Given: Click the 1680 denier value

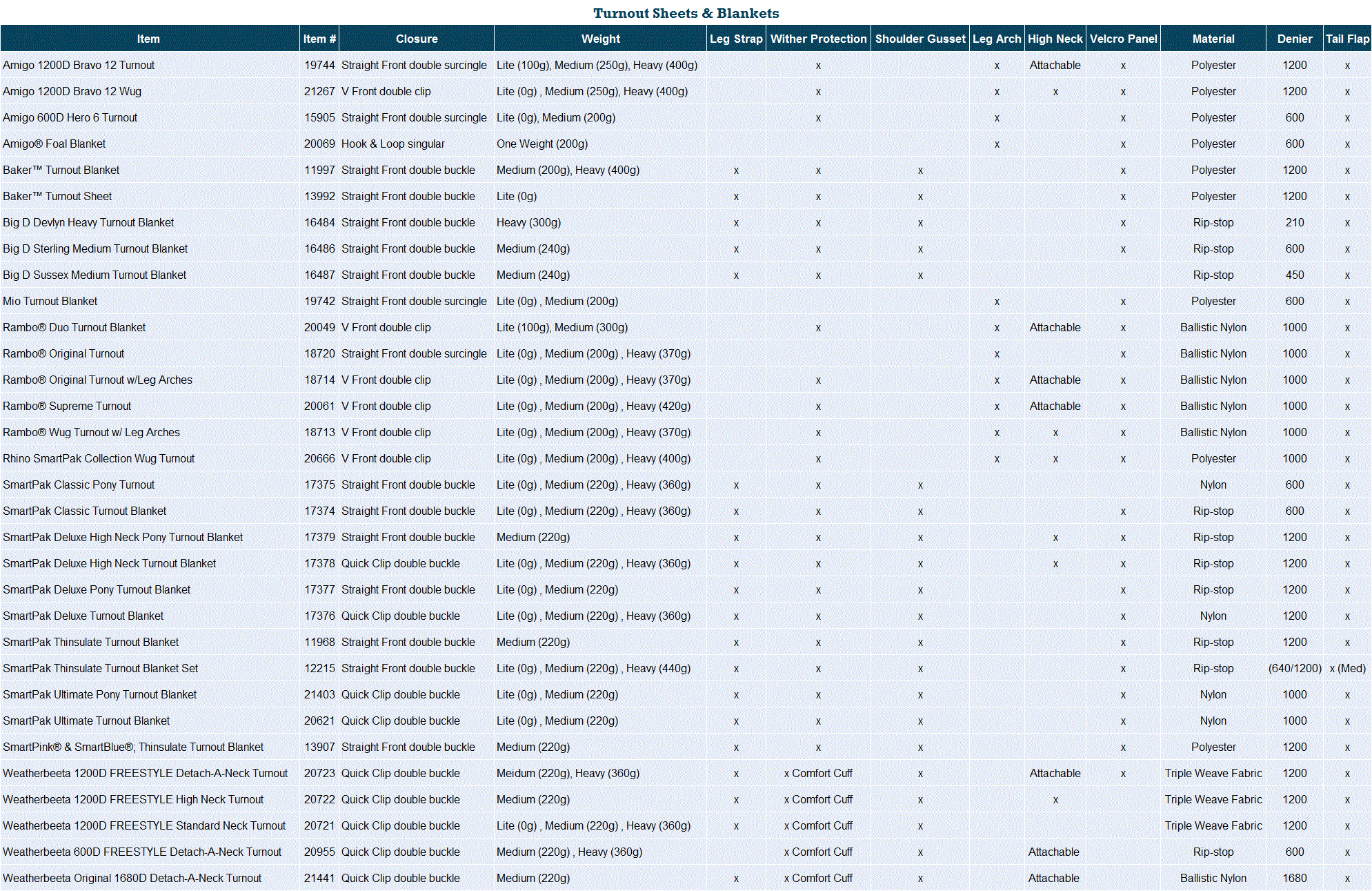Looking at the screenshot, I should click(x=1295, y=878).
